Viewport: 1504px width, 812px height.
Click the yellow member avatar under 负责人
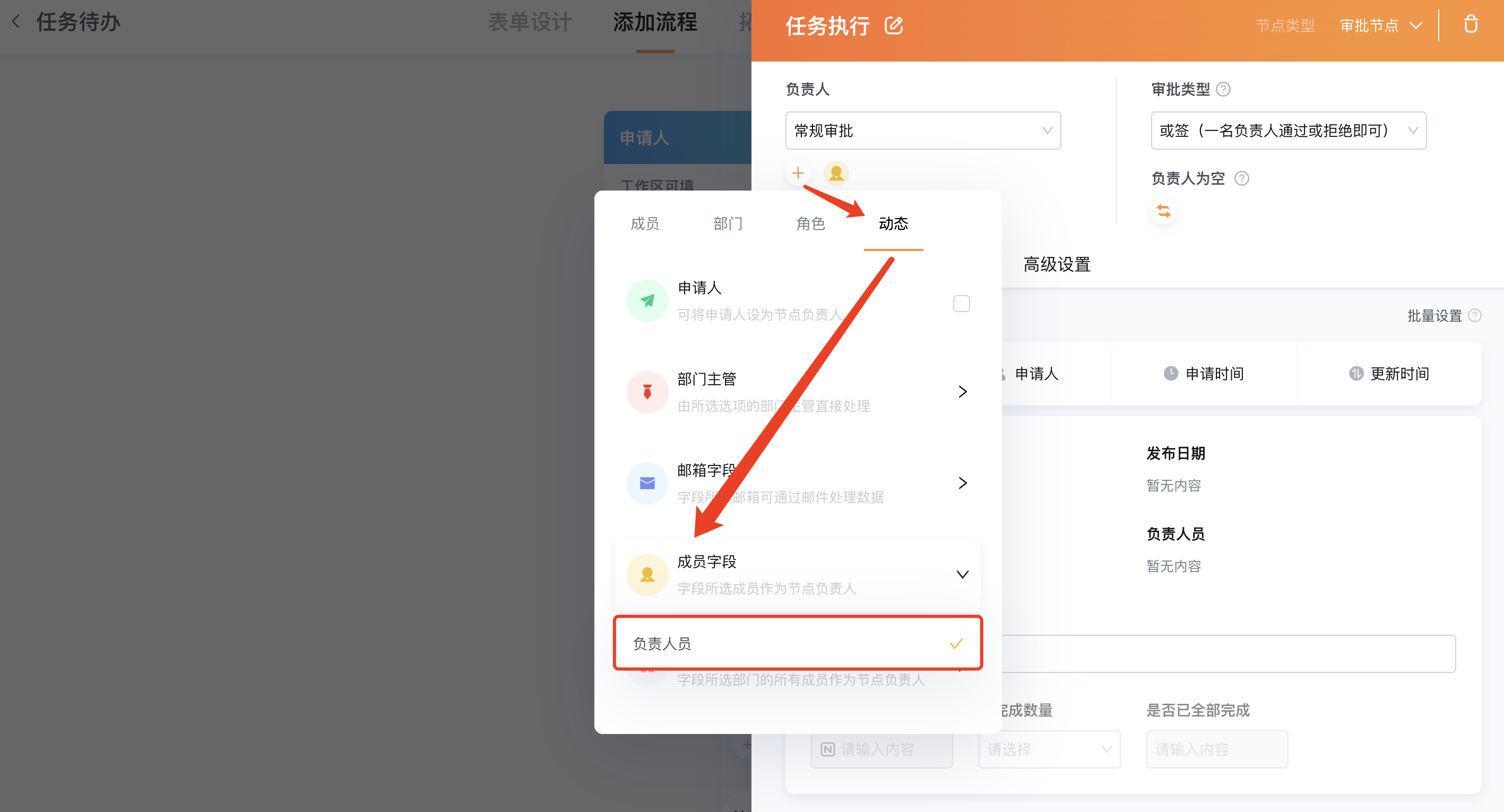coord(835,174)
